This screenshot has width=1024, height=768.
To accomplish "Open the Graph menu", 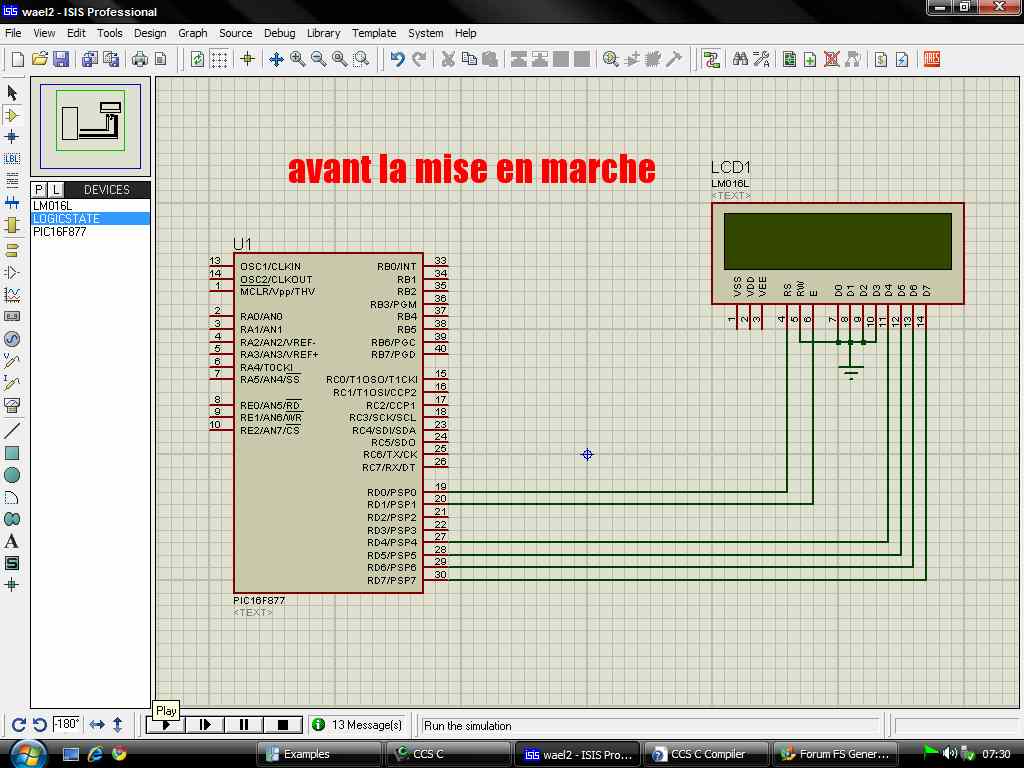I will click(x=193, y=33).
